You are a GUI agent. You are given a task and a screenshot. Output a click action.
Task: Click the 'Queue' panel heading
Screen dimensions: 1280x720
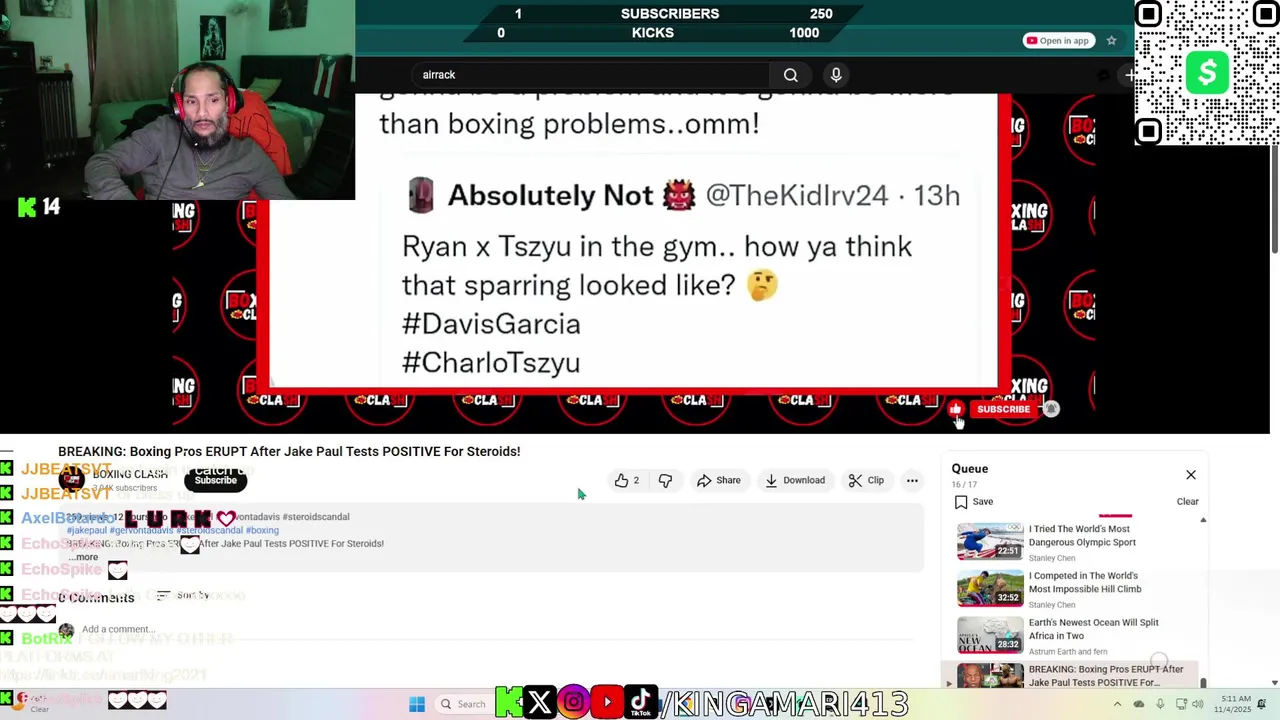pos(970,468)
